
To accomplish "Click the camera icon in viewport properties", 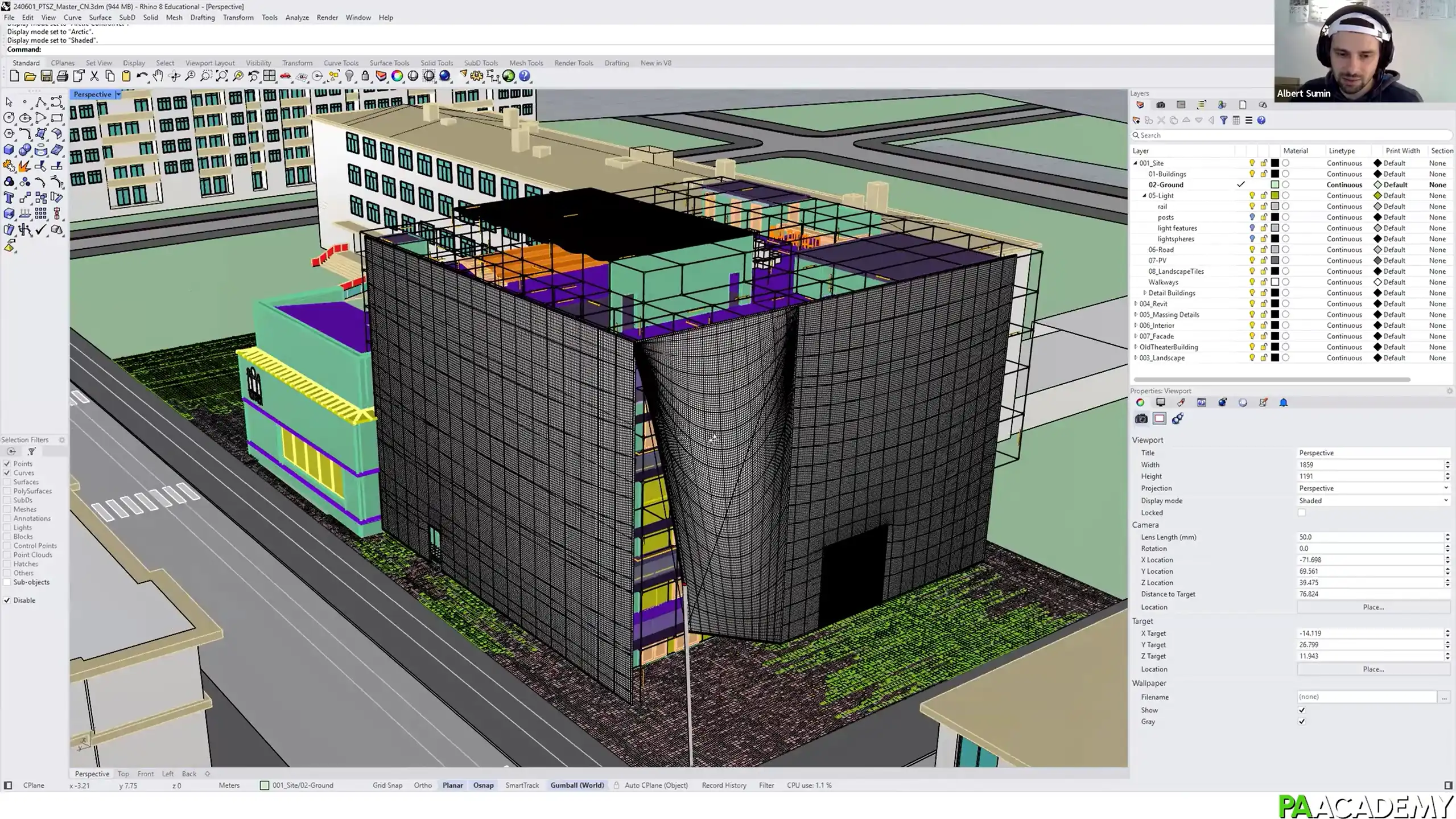I will [x=1141, y=418].
